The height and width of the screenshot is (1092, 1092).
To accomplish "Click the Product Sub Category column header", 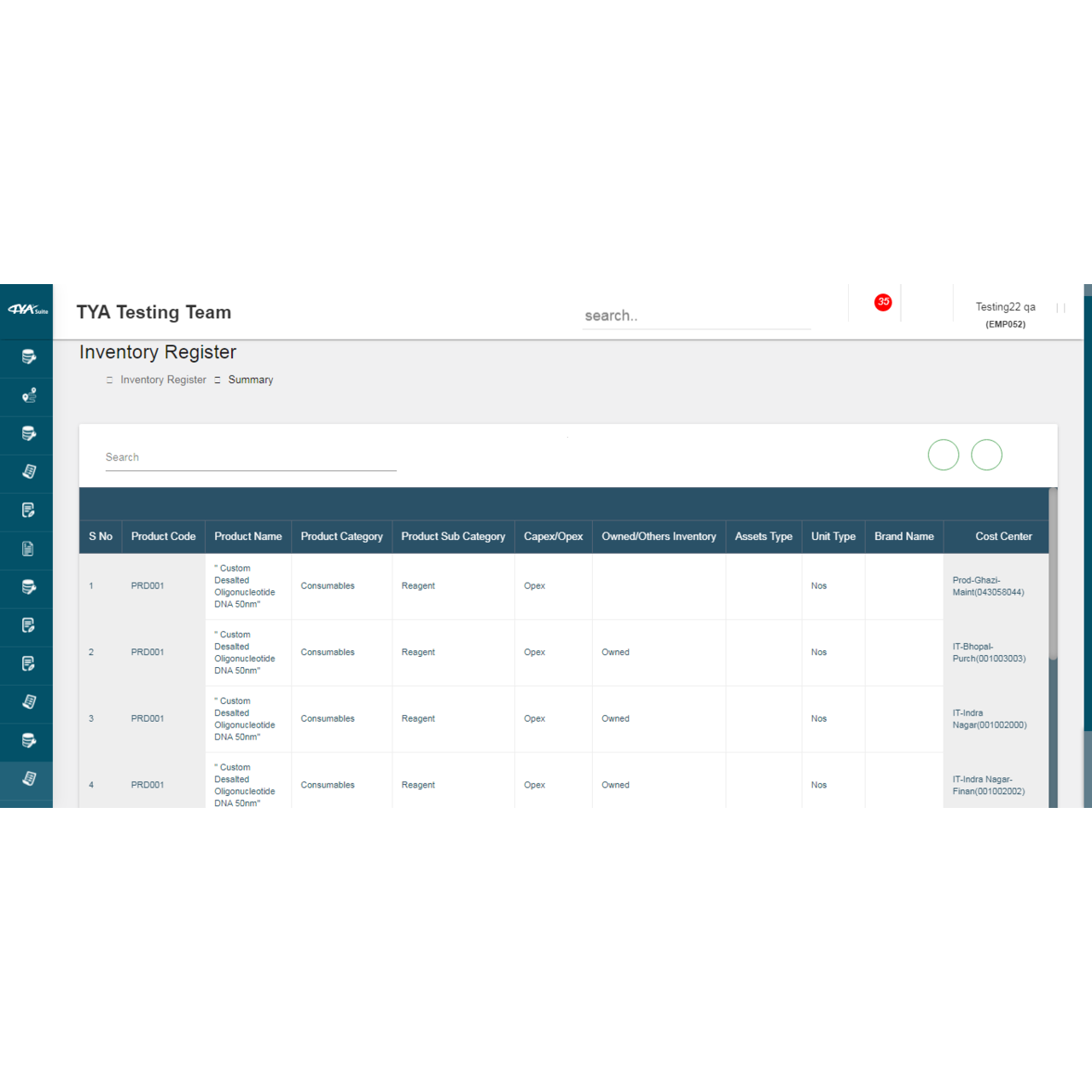I will [x=453, y=537].
